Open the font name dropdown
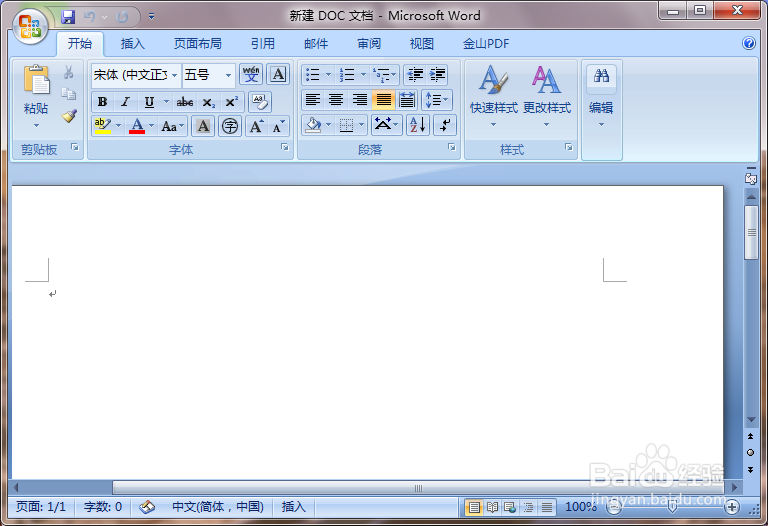This screenshot has width=768, height=526. coord(174,75)
